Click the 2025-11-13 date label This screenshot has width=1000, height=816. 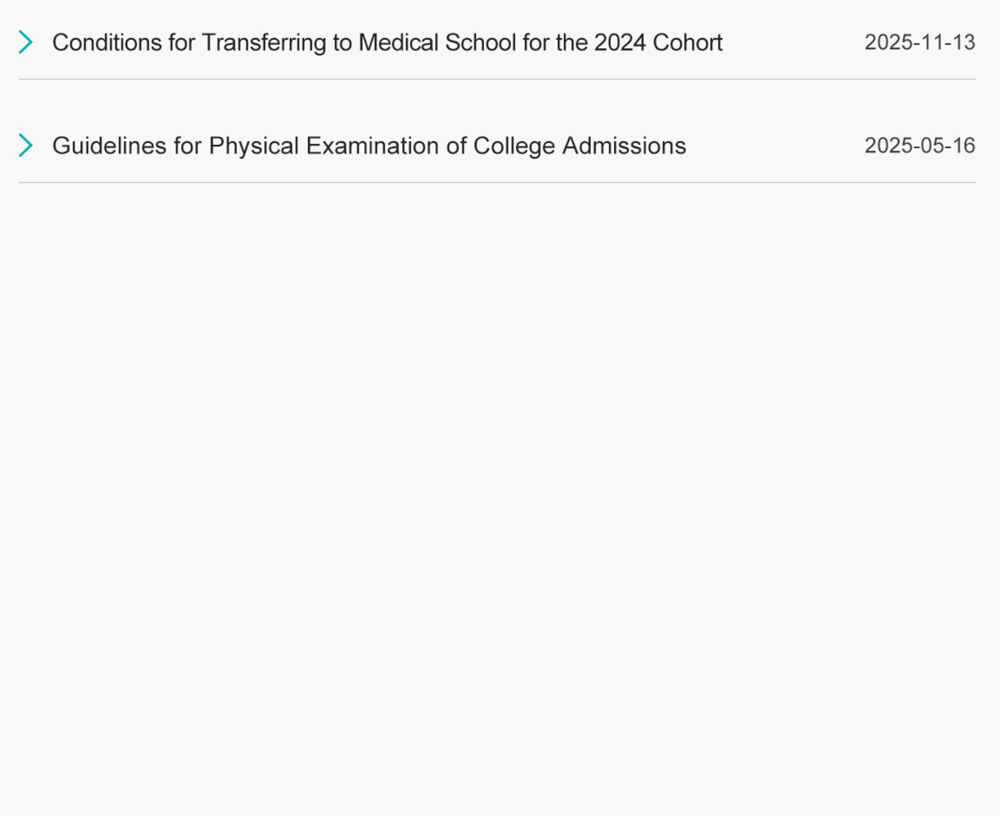[x=919, y=42]
